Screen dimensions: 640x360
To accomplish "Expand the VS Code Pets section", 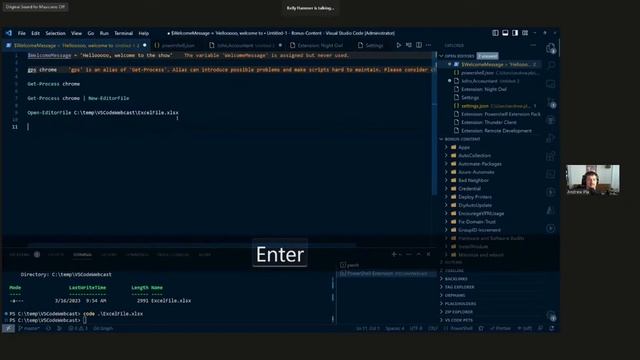I will click(x=458, y=320).
